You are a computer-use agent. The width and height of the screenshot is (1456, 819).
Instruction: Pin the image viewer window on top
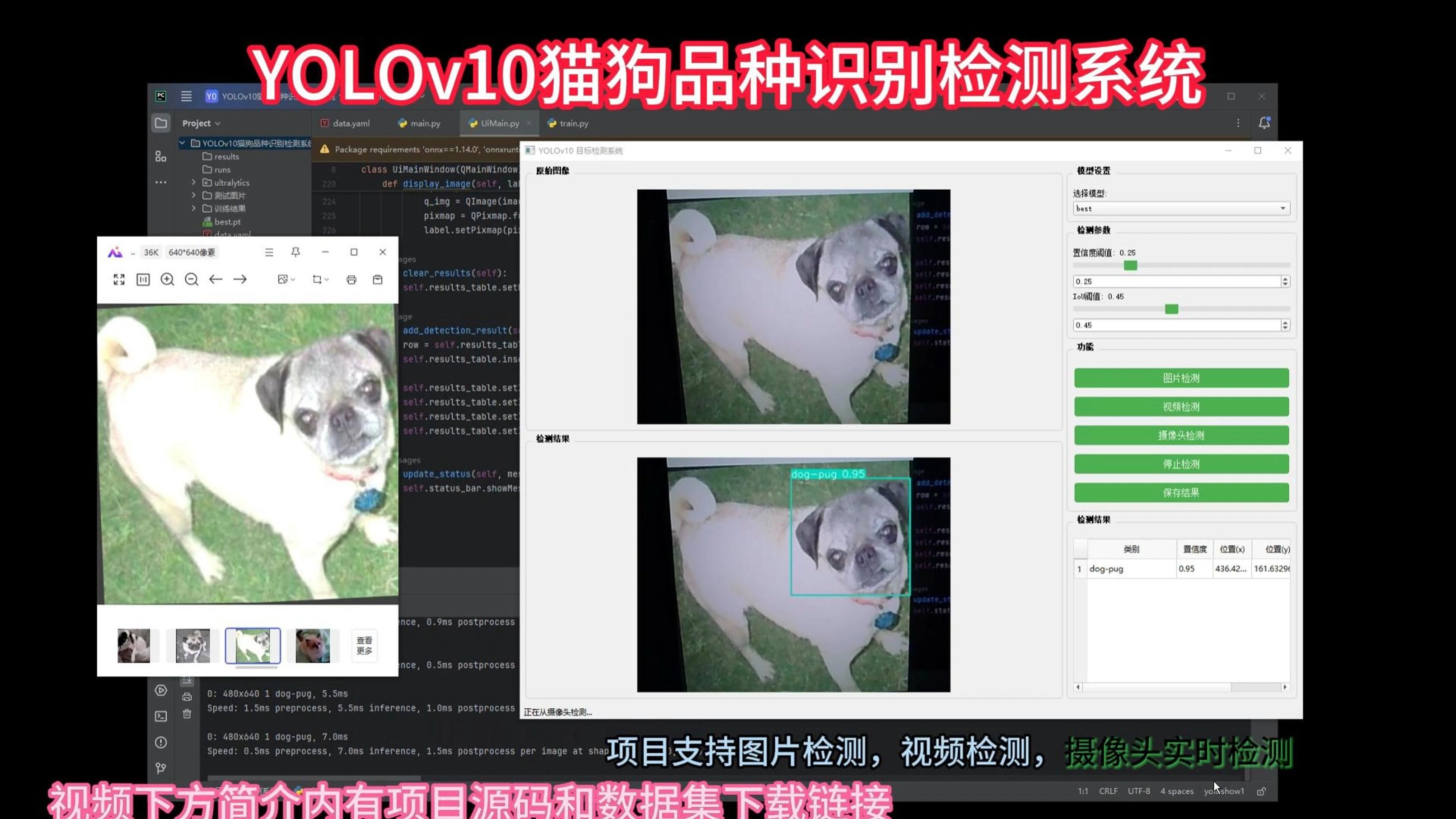click(295, 252)
